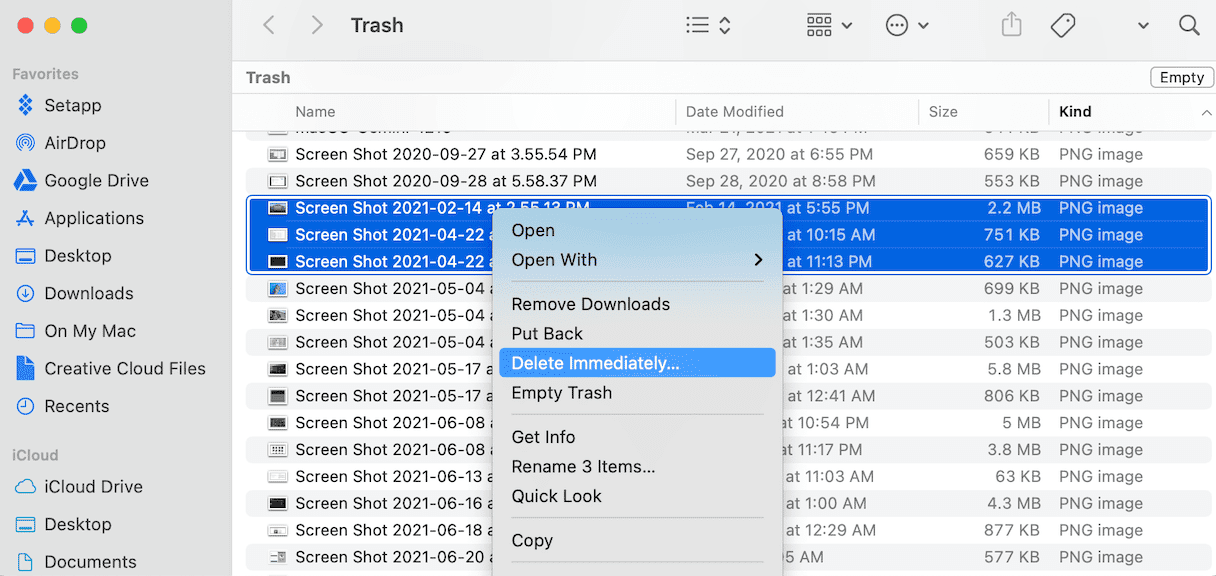Open Setapp from Favorites sidebar
The width and height of the screenshot is (1216, 576).
[72, 105]
